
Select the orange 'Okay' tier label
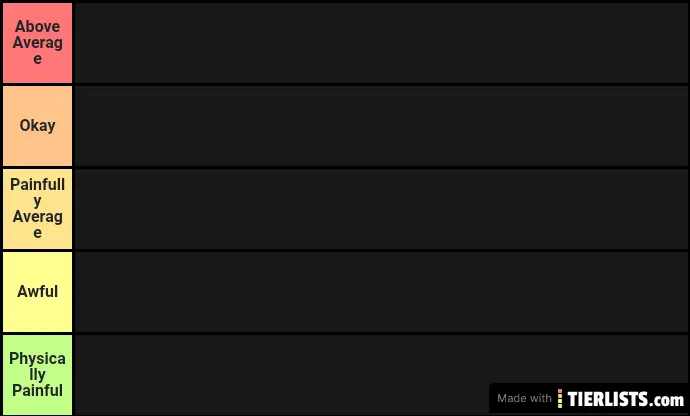pos(37,126)
